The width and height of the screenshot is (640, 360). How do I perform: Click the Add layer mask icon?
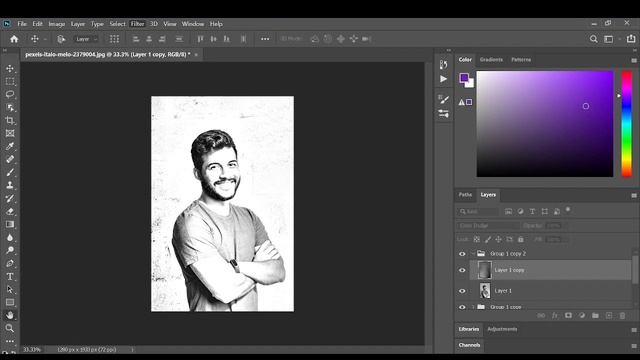[568, 316]
